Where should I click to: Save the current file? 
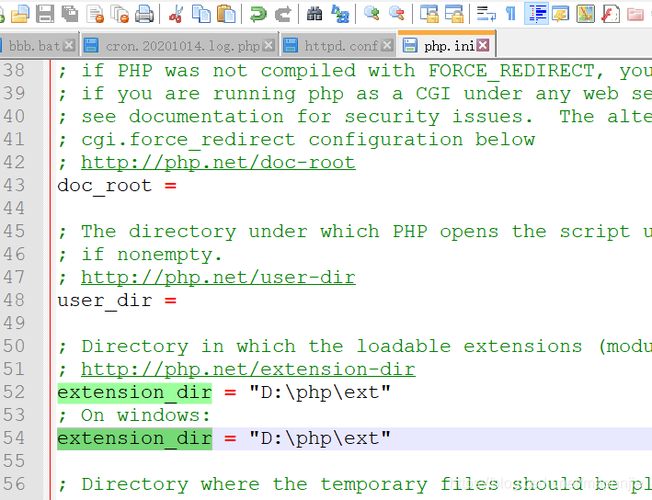click(45, 14)
